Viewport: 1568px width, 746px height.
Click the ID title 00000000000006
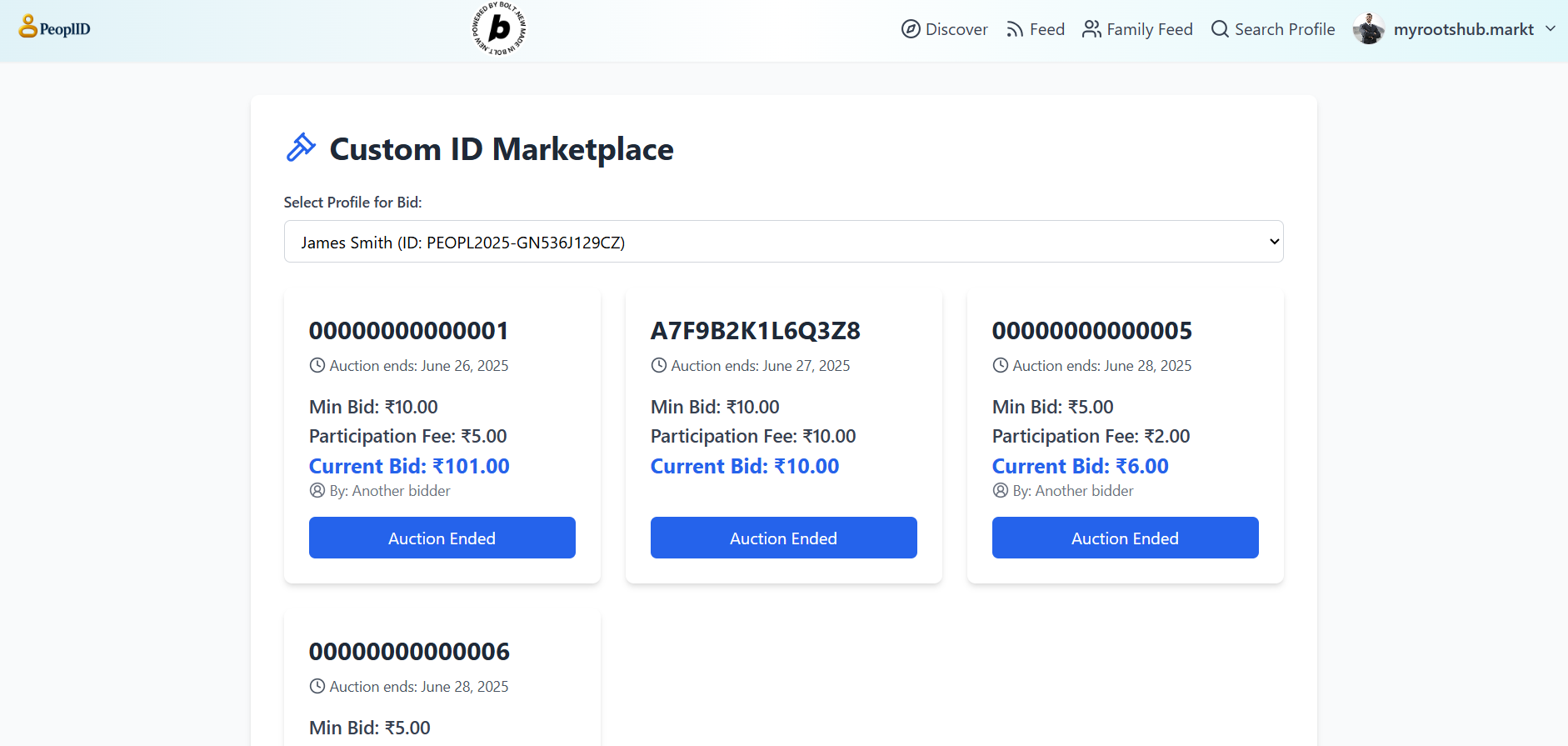[409, 652]
